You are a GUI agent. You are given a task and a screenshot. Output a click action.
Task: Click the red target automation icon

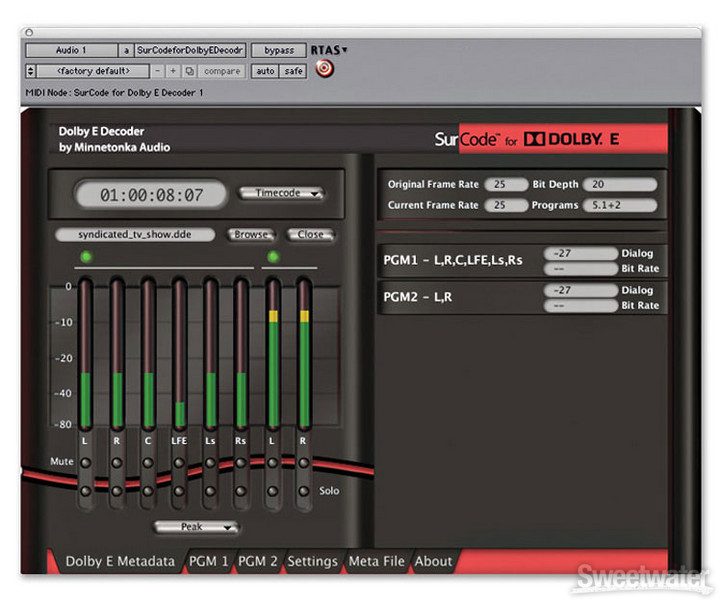(323, 70)
